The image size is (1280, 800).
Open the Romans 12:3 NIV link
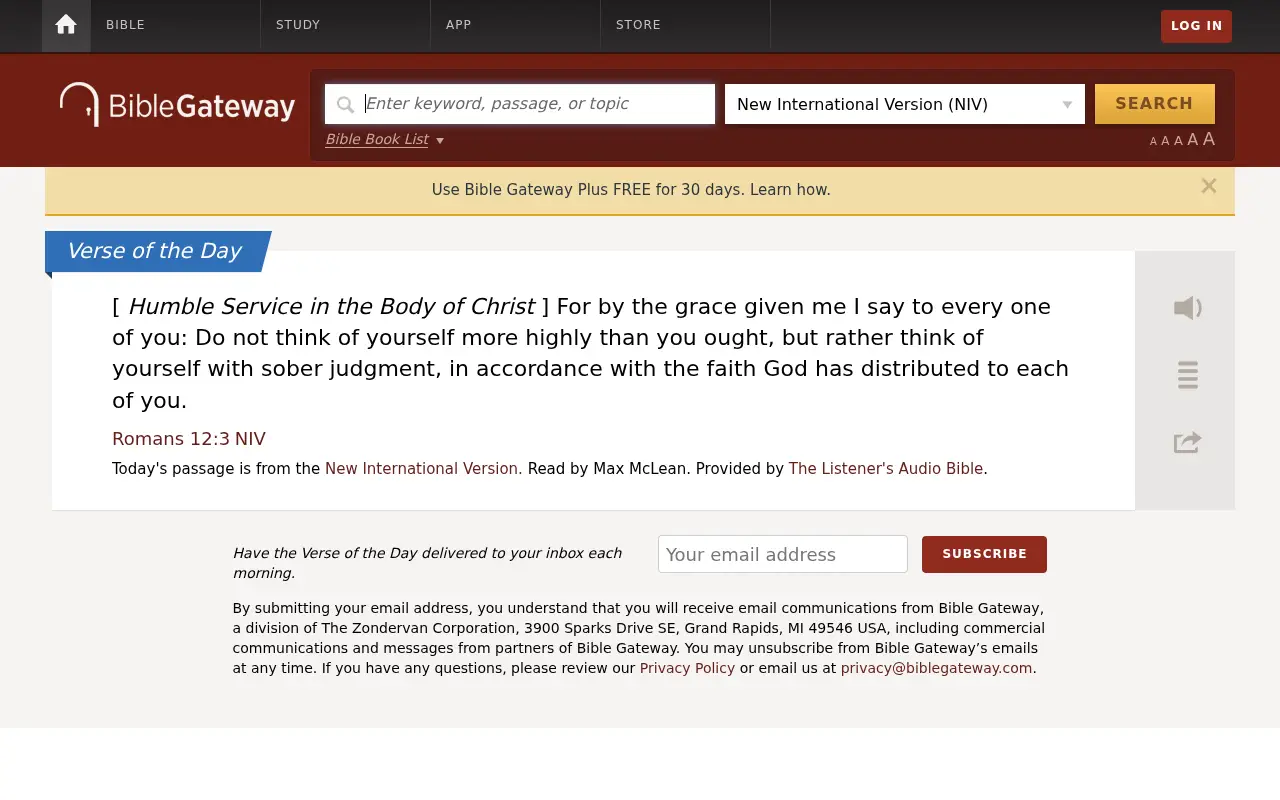click(189, 439)
